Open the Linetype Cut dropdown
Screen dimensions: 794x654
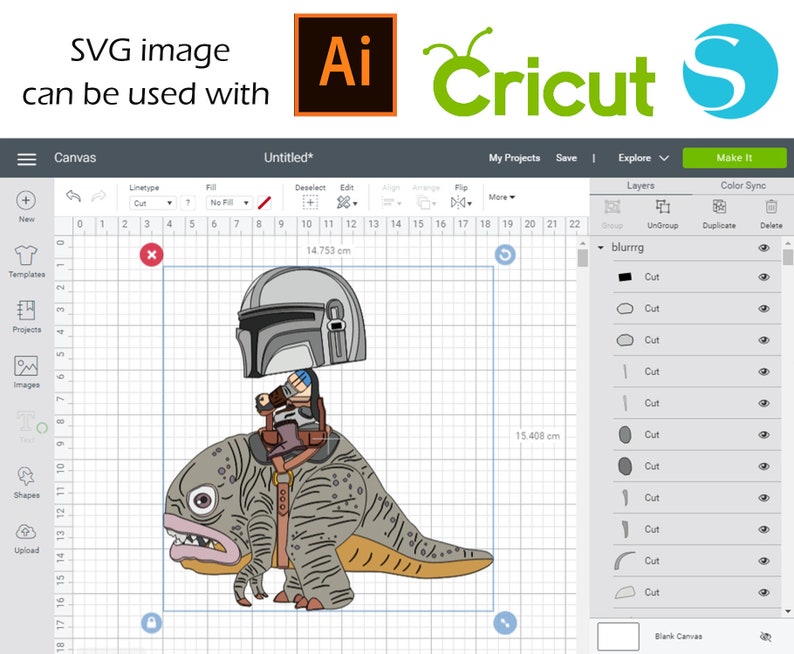[x=152, y=203]
